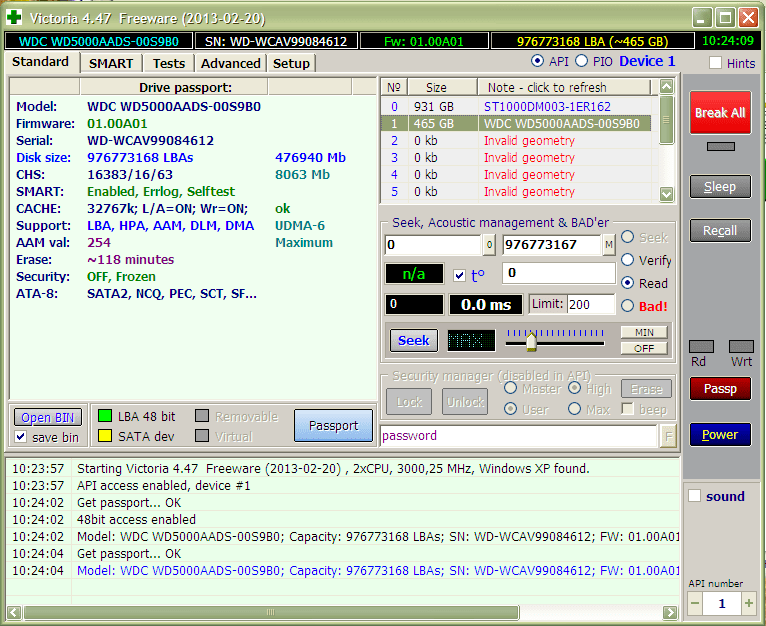The image size is (766, 626).
Task: Select the Read radio option
Action: tap(628, 283)
